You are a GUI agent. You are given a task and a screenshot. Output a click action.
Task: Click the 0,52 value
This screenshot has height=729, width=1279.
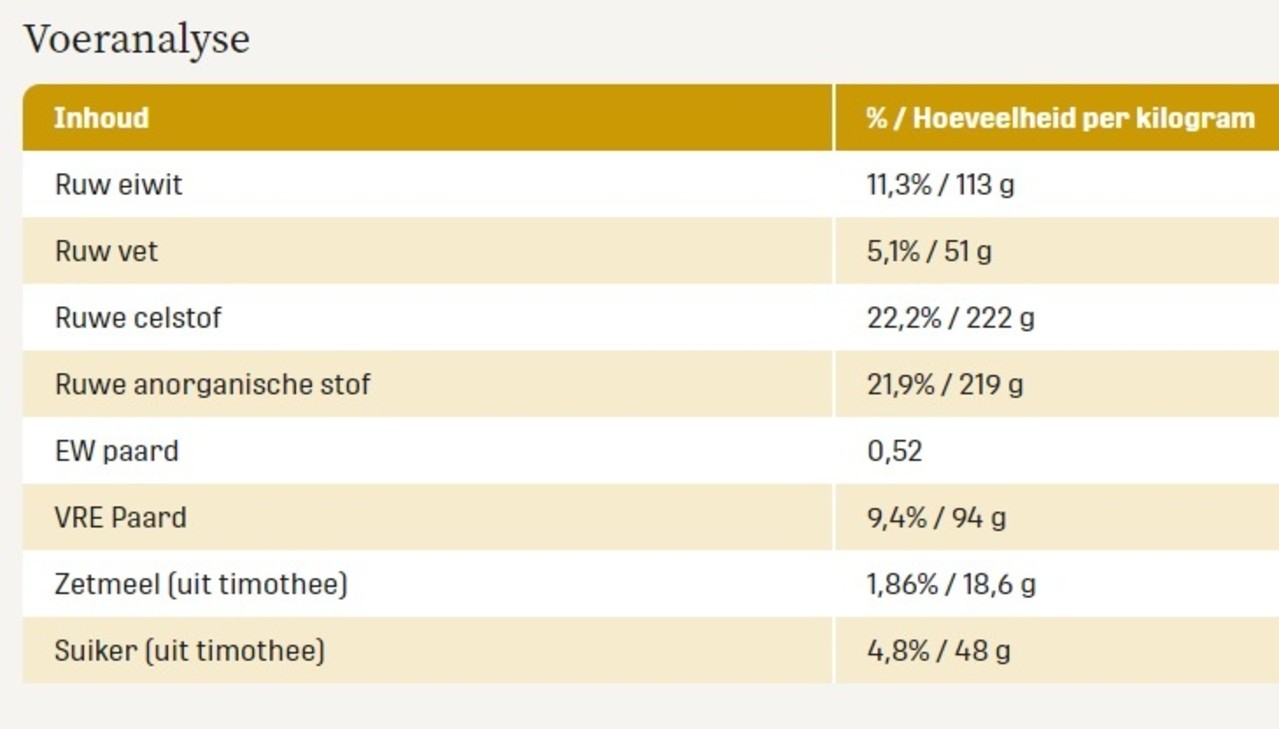(894, 451)
